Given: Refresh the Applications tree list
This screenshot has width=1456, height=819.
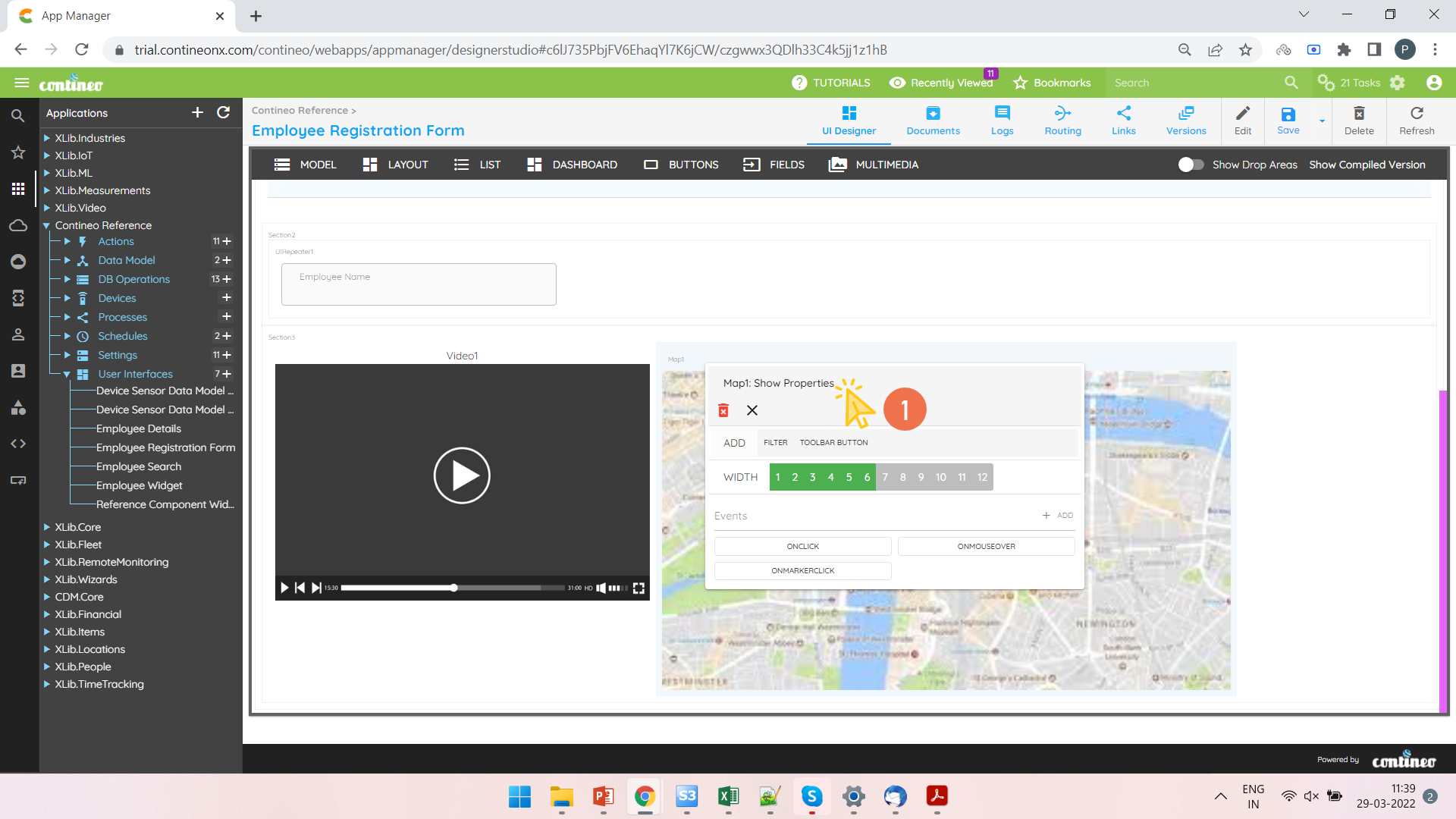Looking at the screenshot, I should point(223,112).
